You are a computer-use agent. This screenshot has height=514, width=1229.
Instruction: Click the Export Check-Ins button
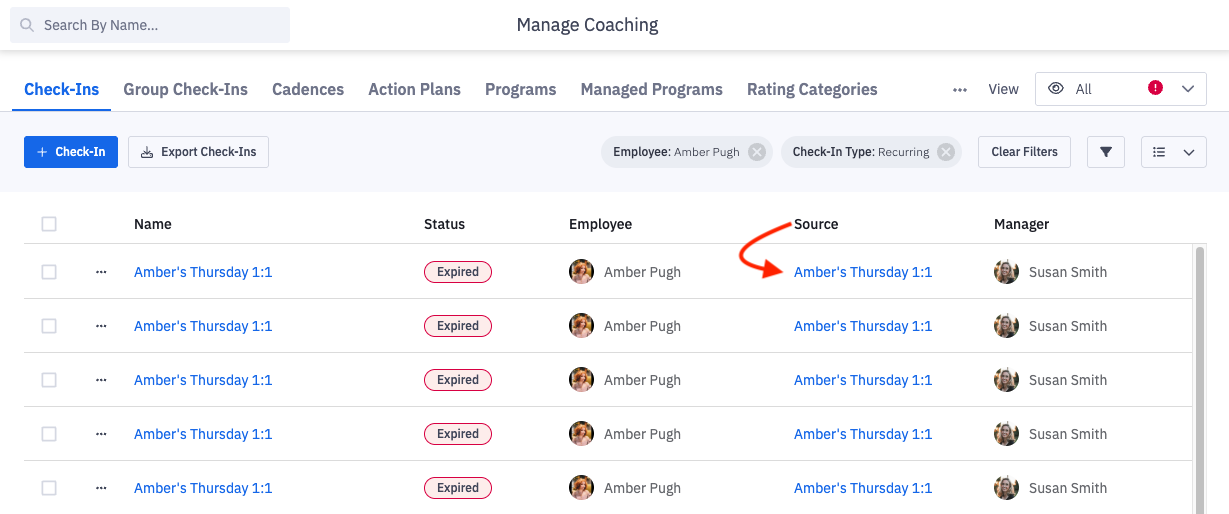[198, 152]
